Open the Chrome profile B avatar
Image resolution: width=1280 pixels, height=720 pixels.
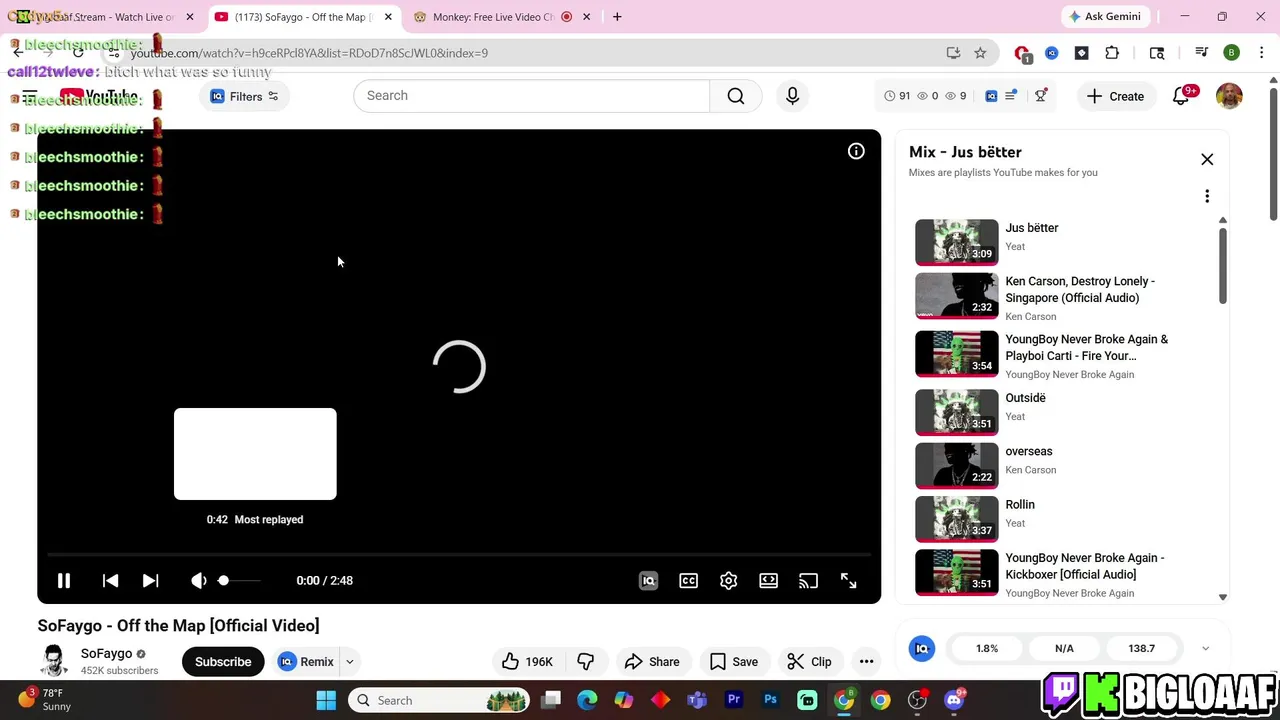pyautogui.click(x=1232, y=53)
